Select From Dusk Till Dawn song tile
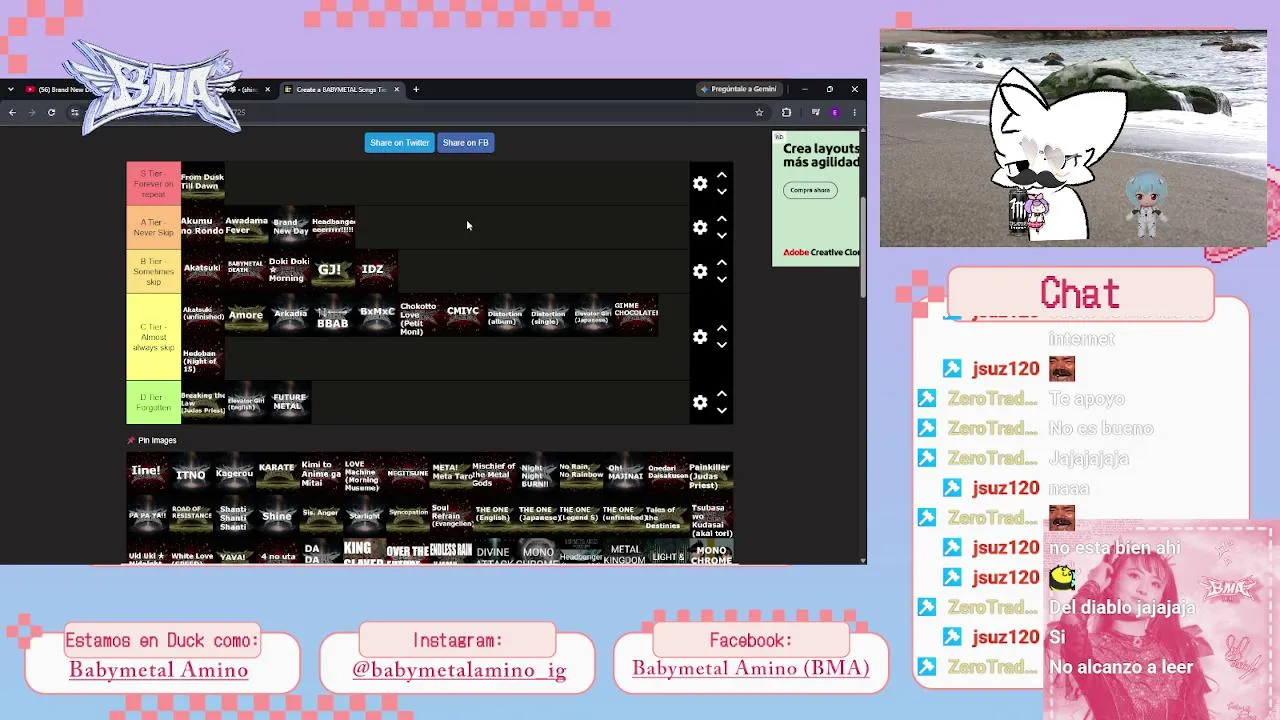This screenshot has height=720, width=1280. point(203,183)
